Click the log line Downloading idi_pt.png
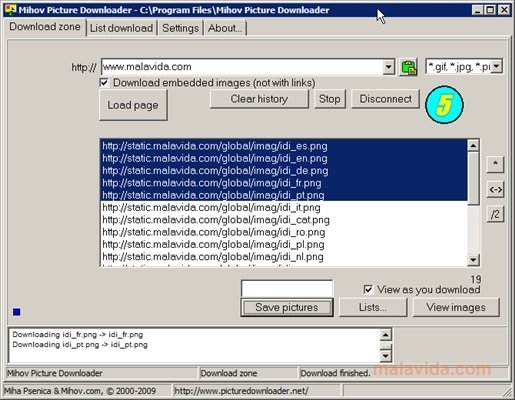The height and width of the screenshot is (400, 515). tap(80, 344)
